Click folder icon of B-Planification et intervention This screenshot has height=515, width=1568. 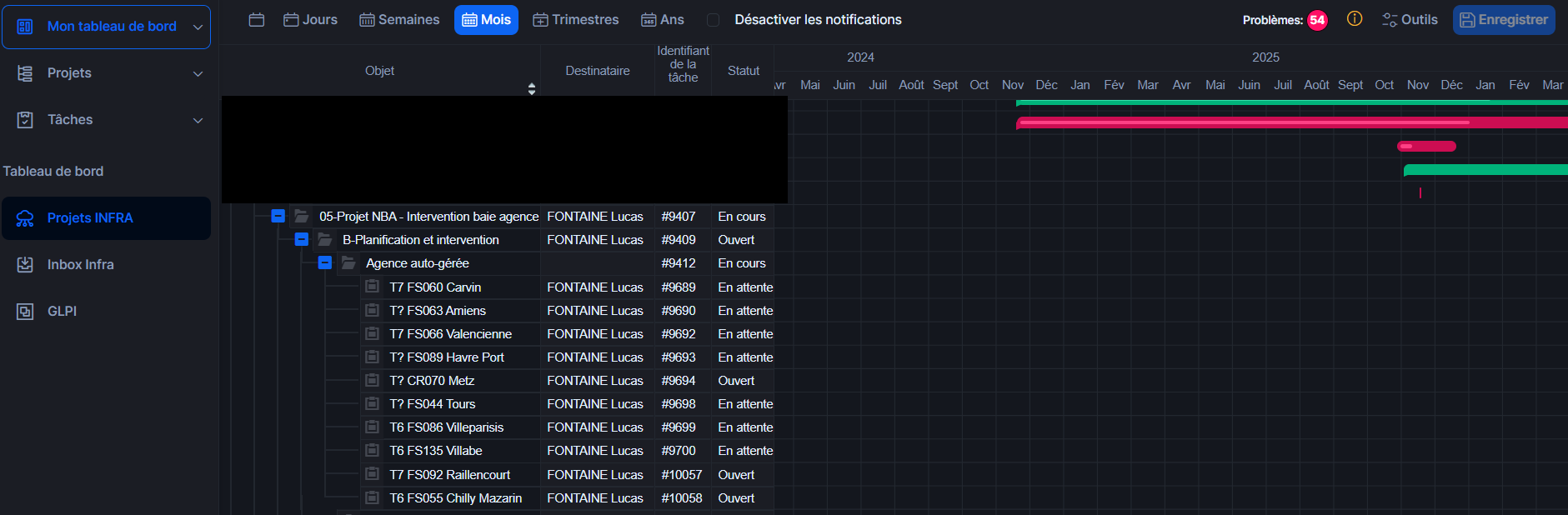tap(325, 239)
